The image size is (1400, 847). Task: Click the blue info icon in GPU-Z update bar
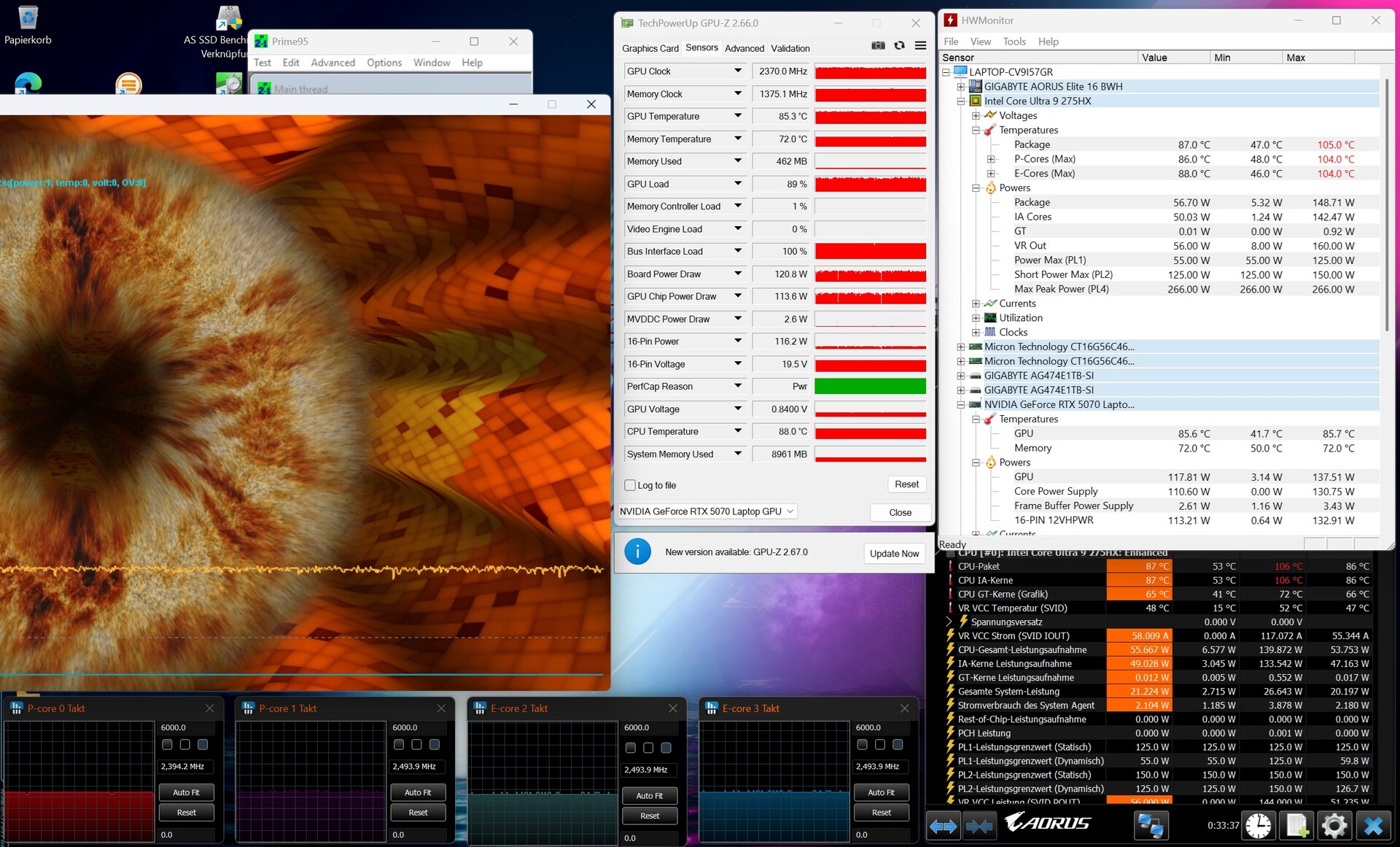point(638,552)
